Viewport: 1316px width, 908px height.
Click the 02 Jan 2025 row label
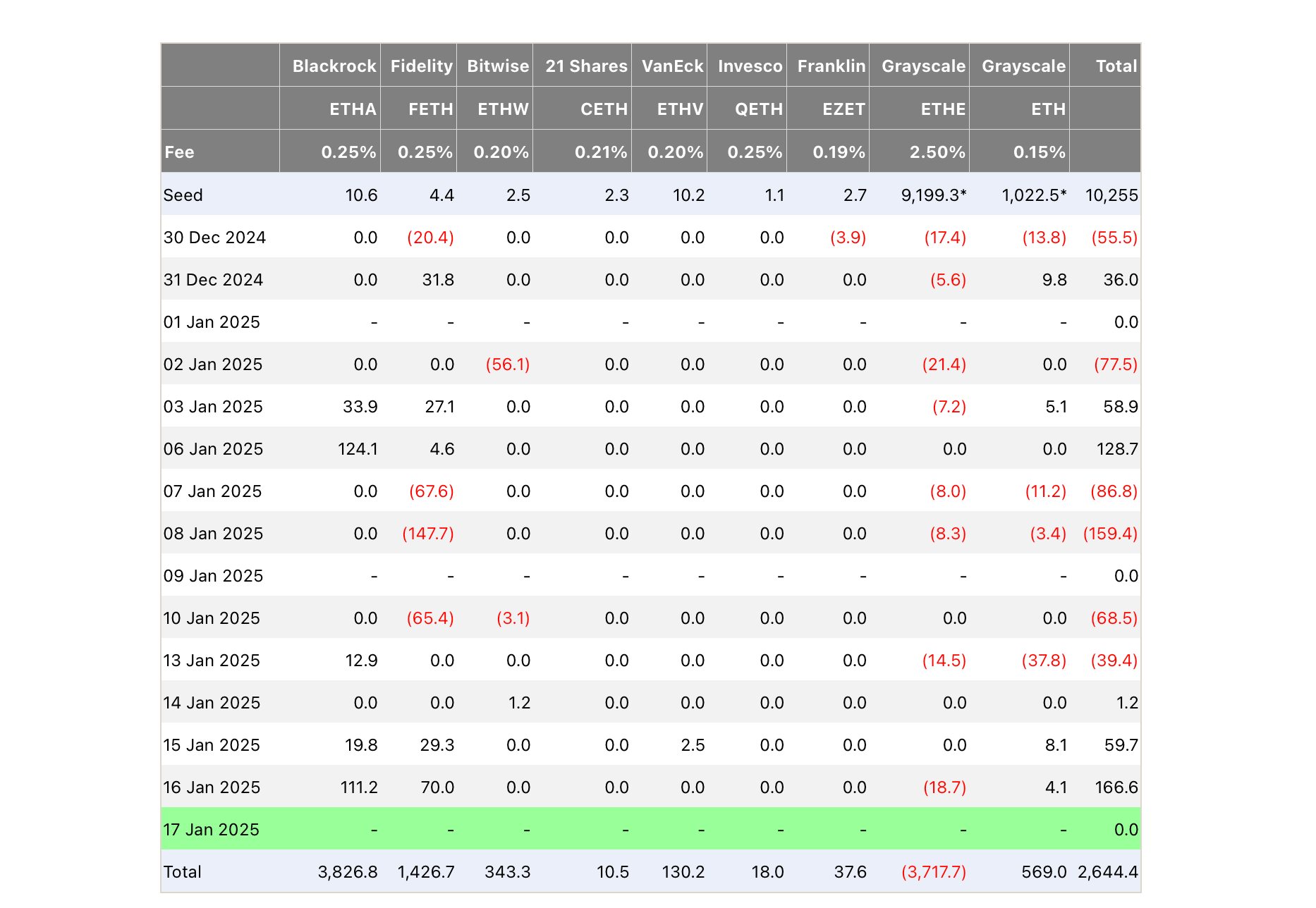coord(213,364)
